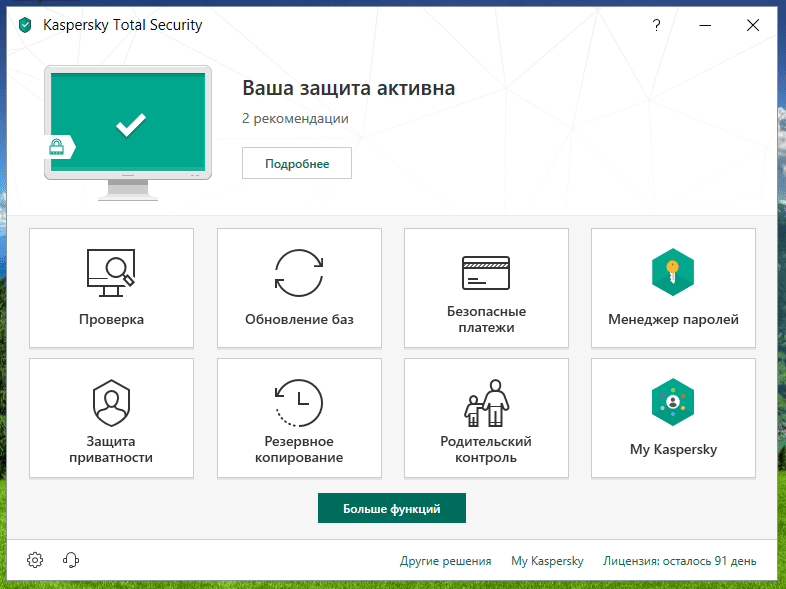Close the Kaspersky Total Security window
This screenshot has width=786, height=589.
point(753,25)
